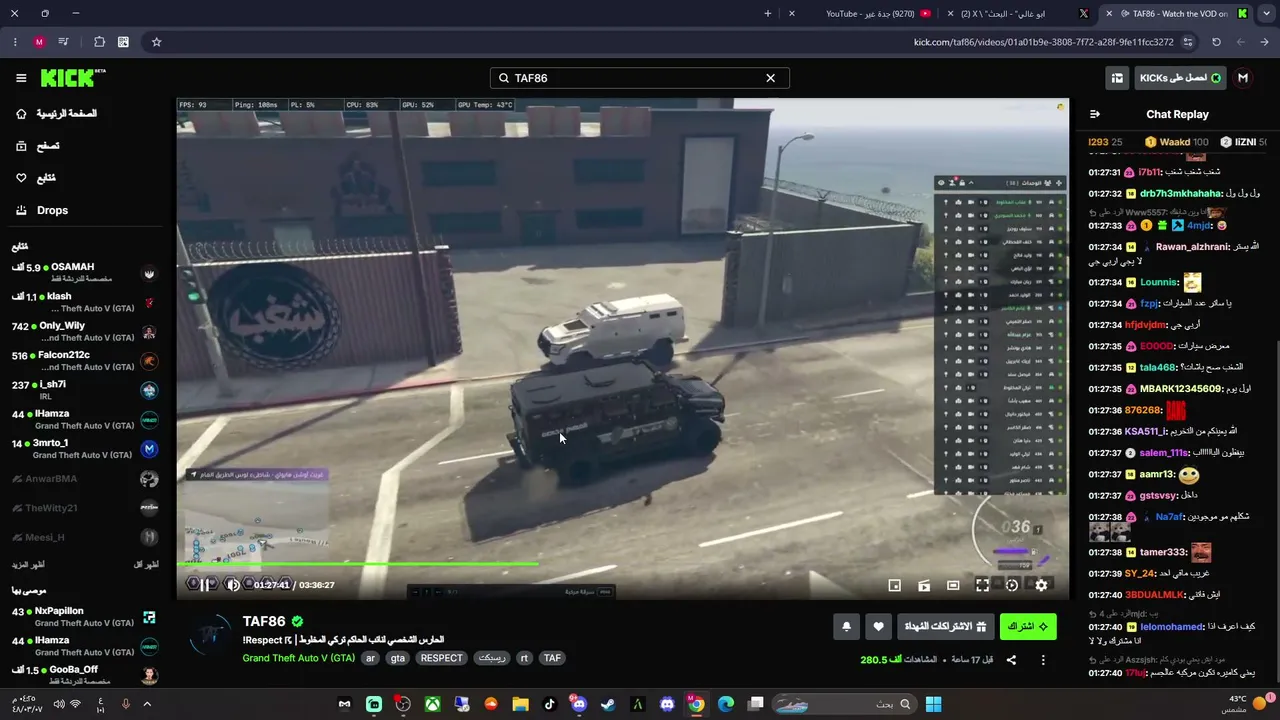Open the Chrome three-dot menu

[15, 42]
